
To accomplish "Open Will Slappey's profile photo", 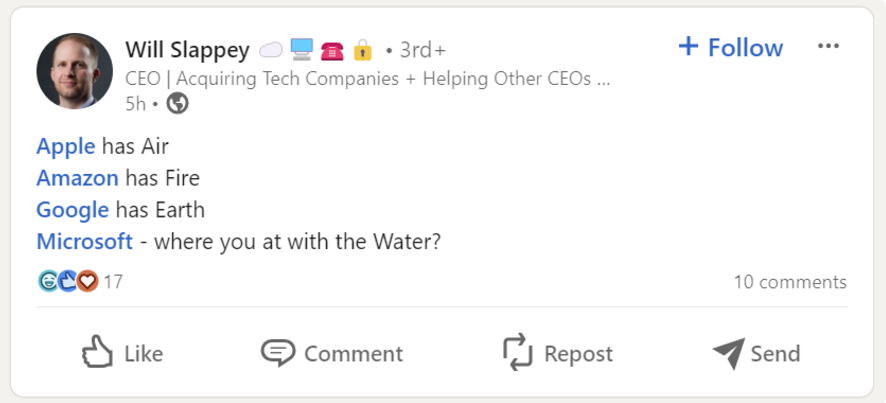I will pos(74,71).
